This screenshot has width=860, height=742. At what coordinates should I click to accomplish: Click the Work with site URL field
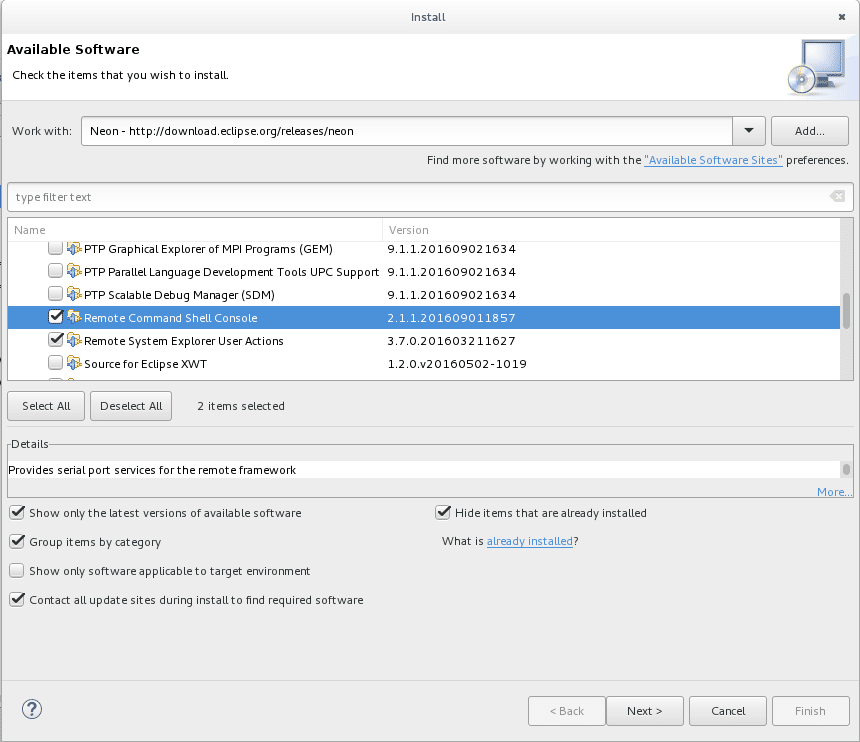[x=407, y=131]
